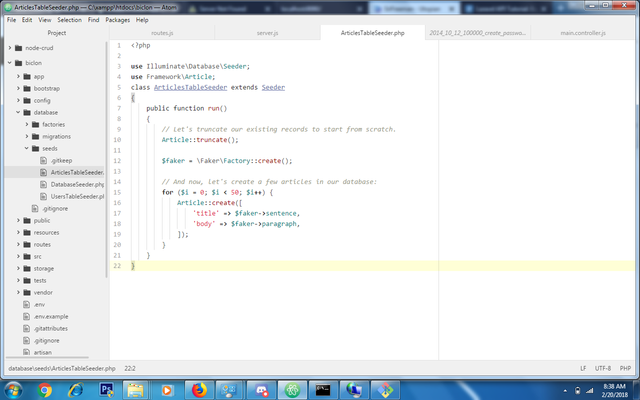The height and width of the screenshot is (400, 640).
Task: Open the View menu
Action: pos(45,20)
